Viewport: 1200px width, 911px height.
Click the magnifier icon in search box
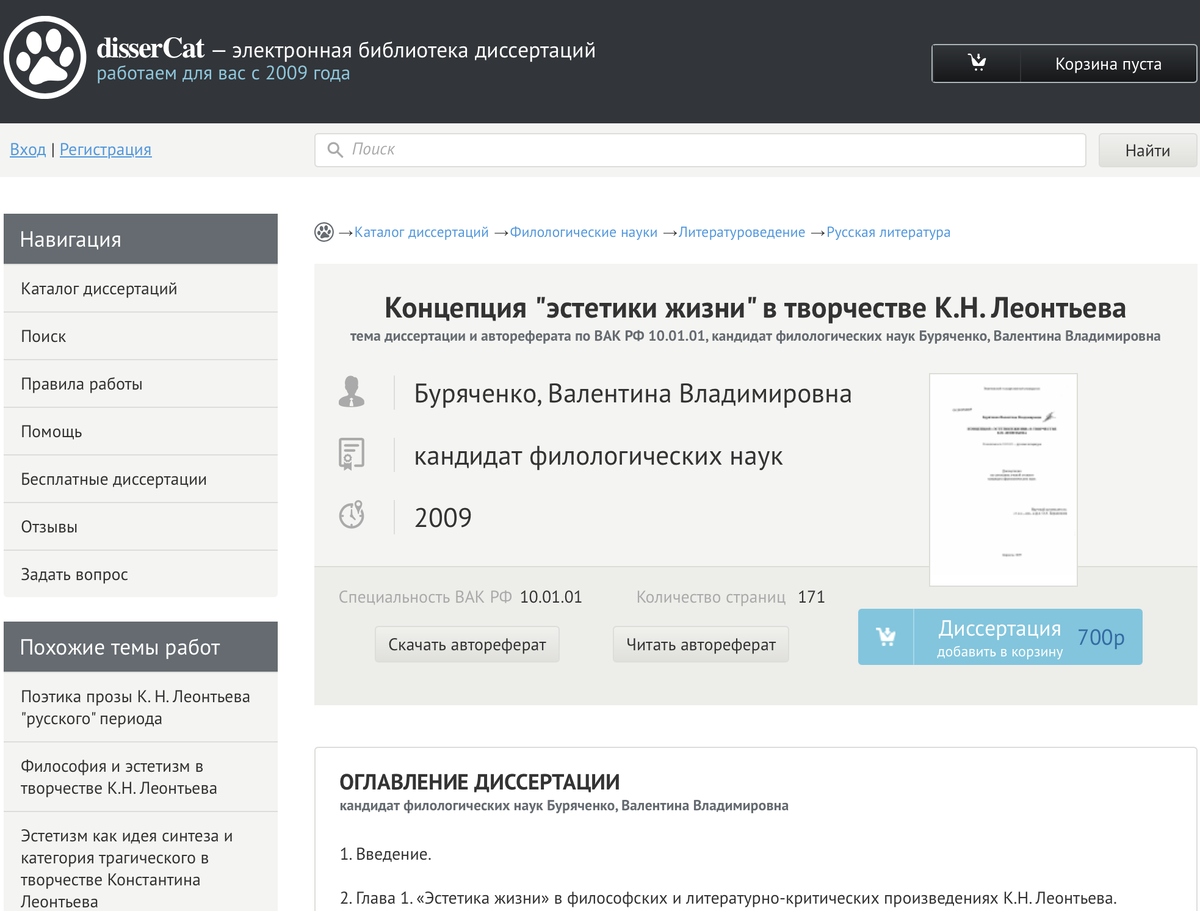click(x=335, y=150)
